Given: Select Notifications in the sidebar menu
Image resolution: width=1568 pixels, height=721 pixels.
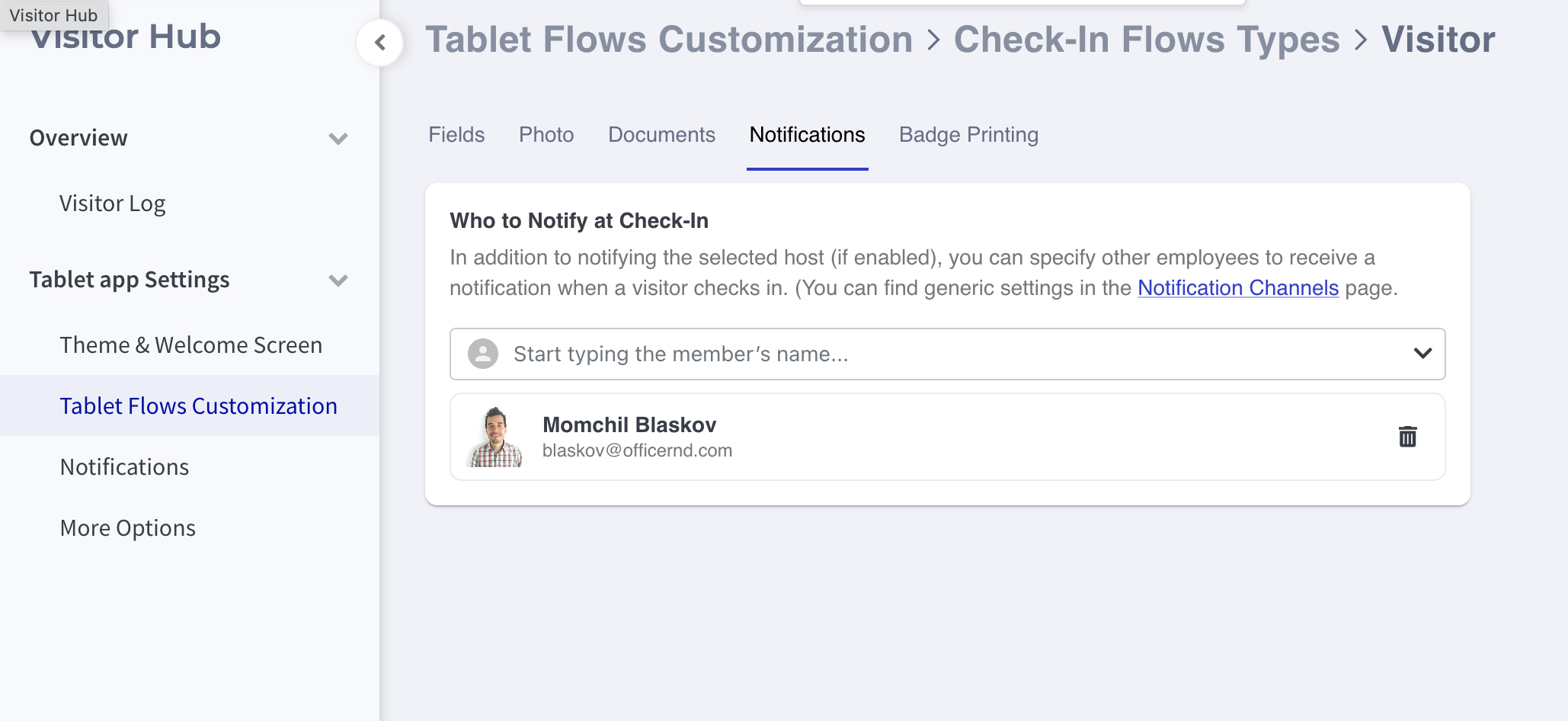Looking at the screenshot, I should [124, 467].
